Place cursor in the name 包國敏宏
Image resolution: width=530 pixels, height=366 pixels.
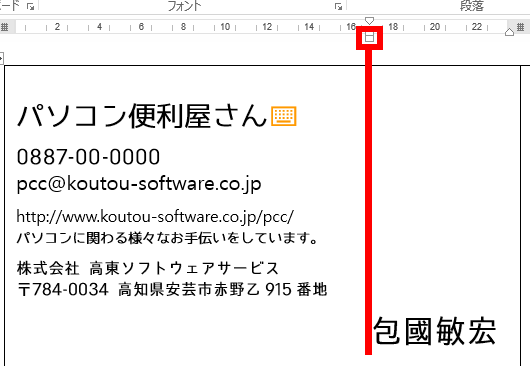coord(435,331)
